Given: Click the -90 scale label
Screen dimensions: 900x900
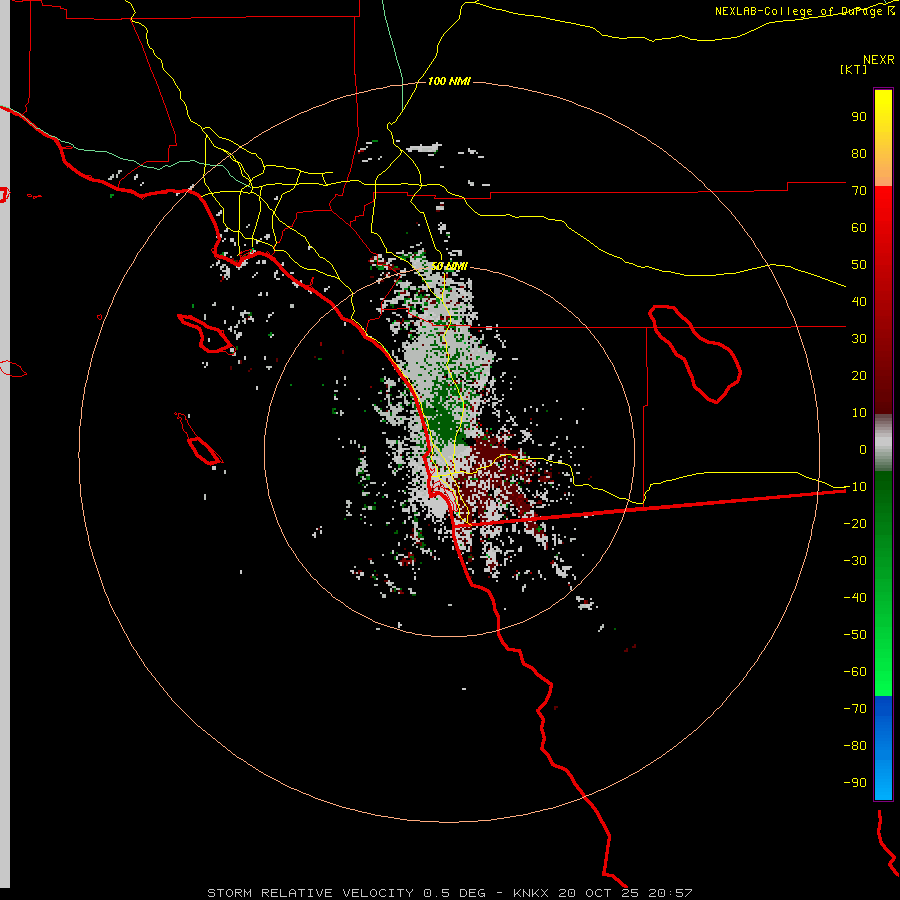Looking at the screenshot, I should pos(855,782).
